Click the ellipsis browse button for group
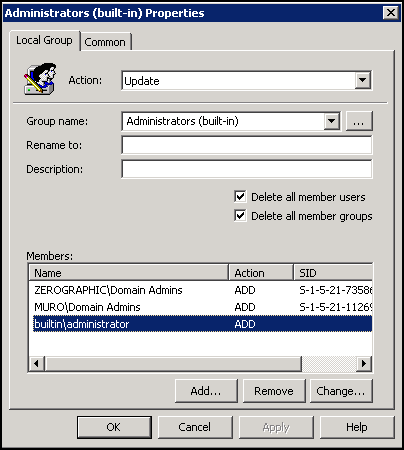This screenshot has height=450, width=404. pos(359,121)
